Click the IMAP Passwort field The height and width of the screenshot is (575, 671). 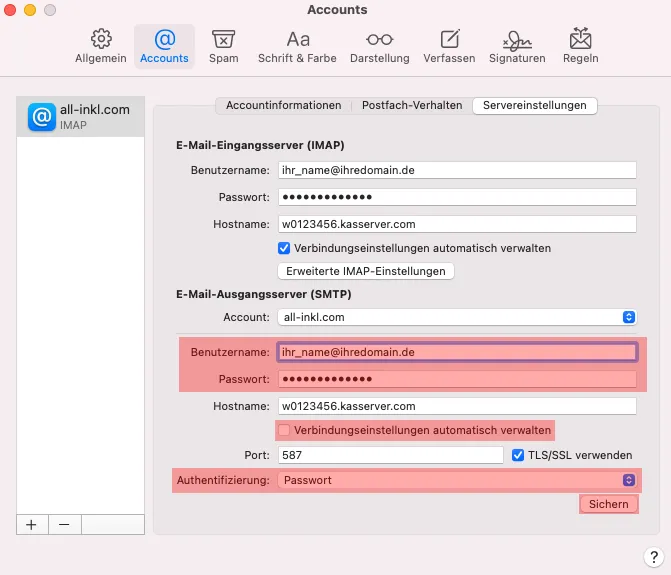[x=457, y=197]
